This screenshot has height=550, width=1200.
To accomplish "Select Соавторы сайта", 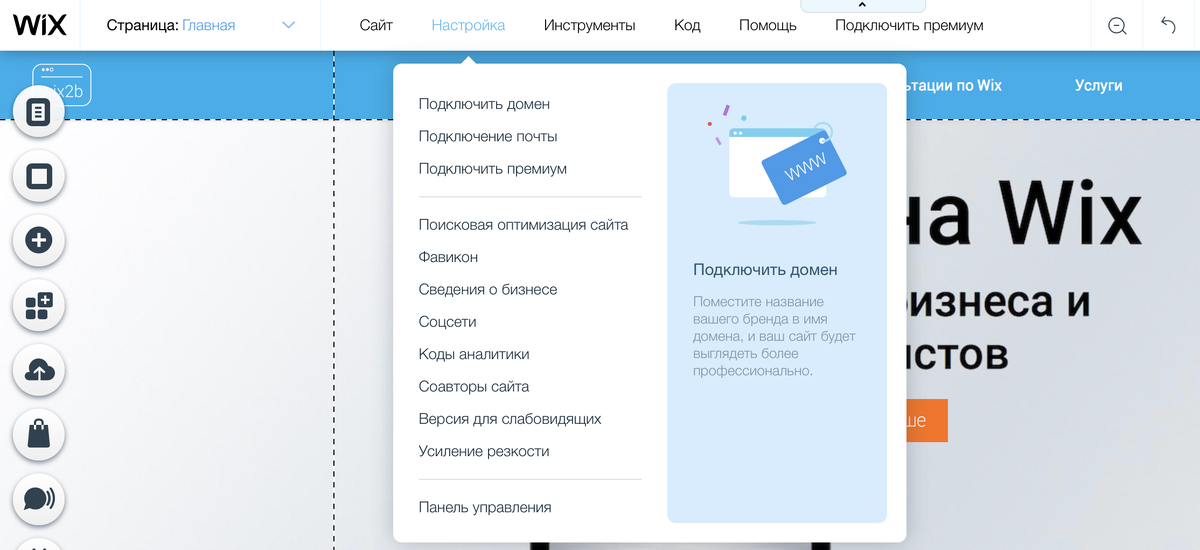I will tap(474, 386).
